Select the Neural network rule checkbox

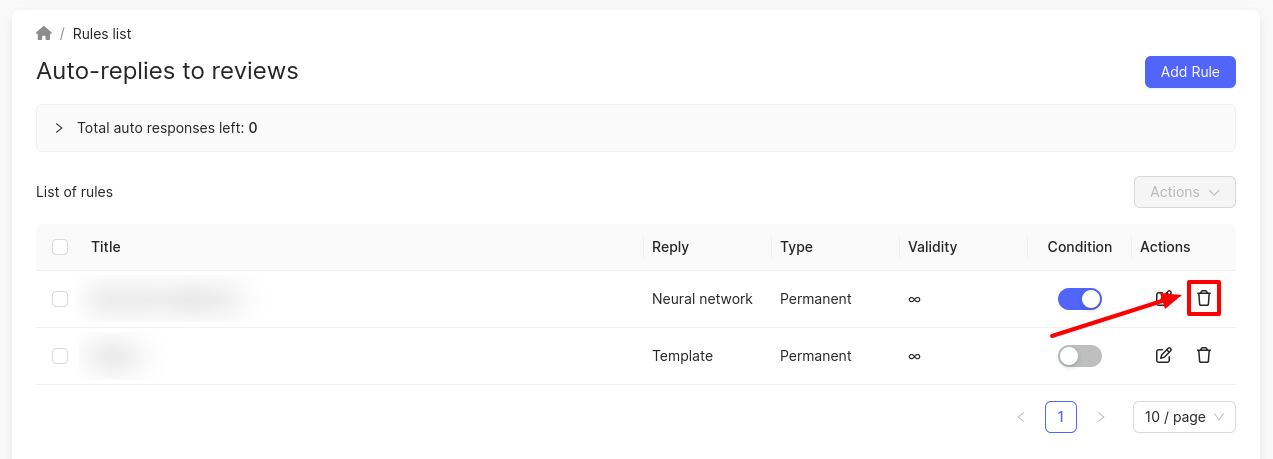[60, 298]
